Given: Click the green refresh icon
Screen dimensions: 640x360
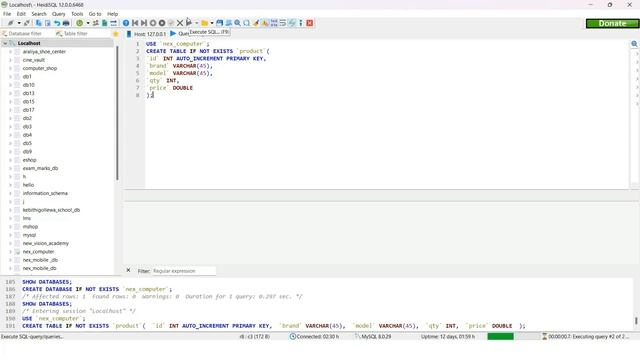Looking at the screenshot, I should (80, 23).
